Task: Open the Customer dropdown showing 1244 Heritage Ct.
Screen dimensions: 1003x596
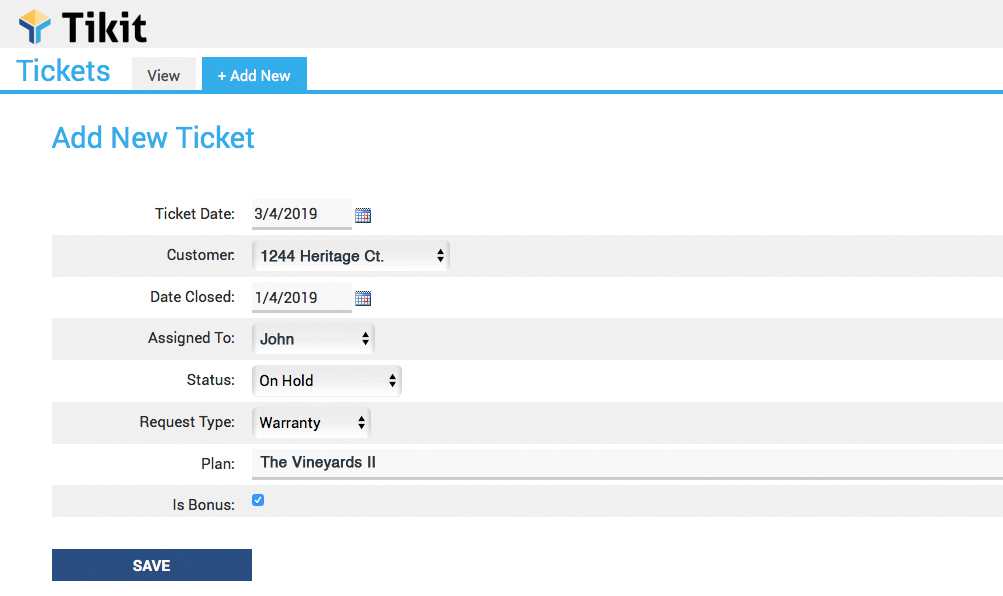Action: pyautogui.click(x=350, y=256)
